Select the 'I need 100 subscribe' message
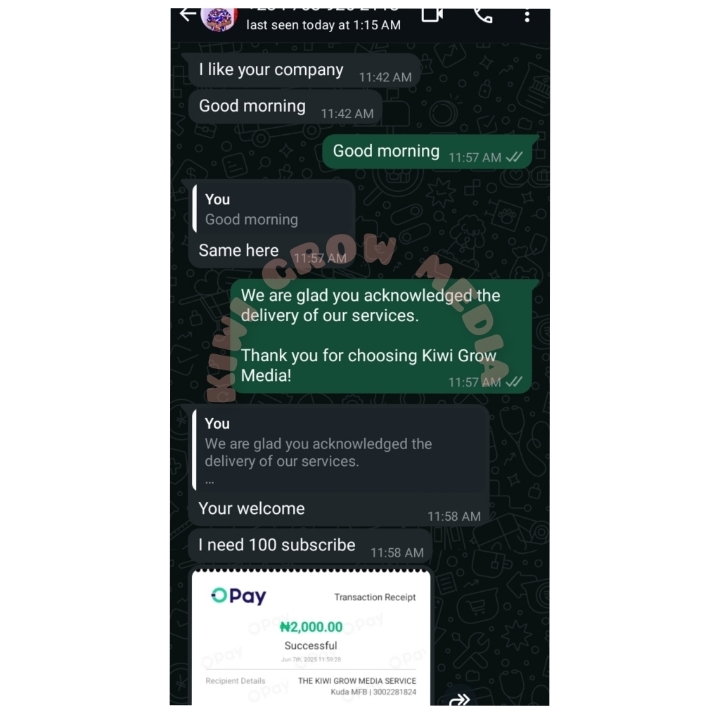 [x=310, y=546]
